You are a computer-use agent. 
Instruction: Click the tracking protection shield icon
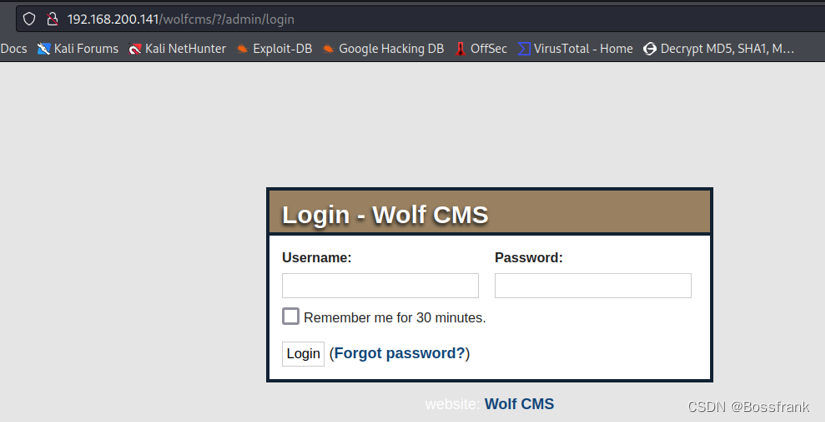coord(29,19)
